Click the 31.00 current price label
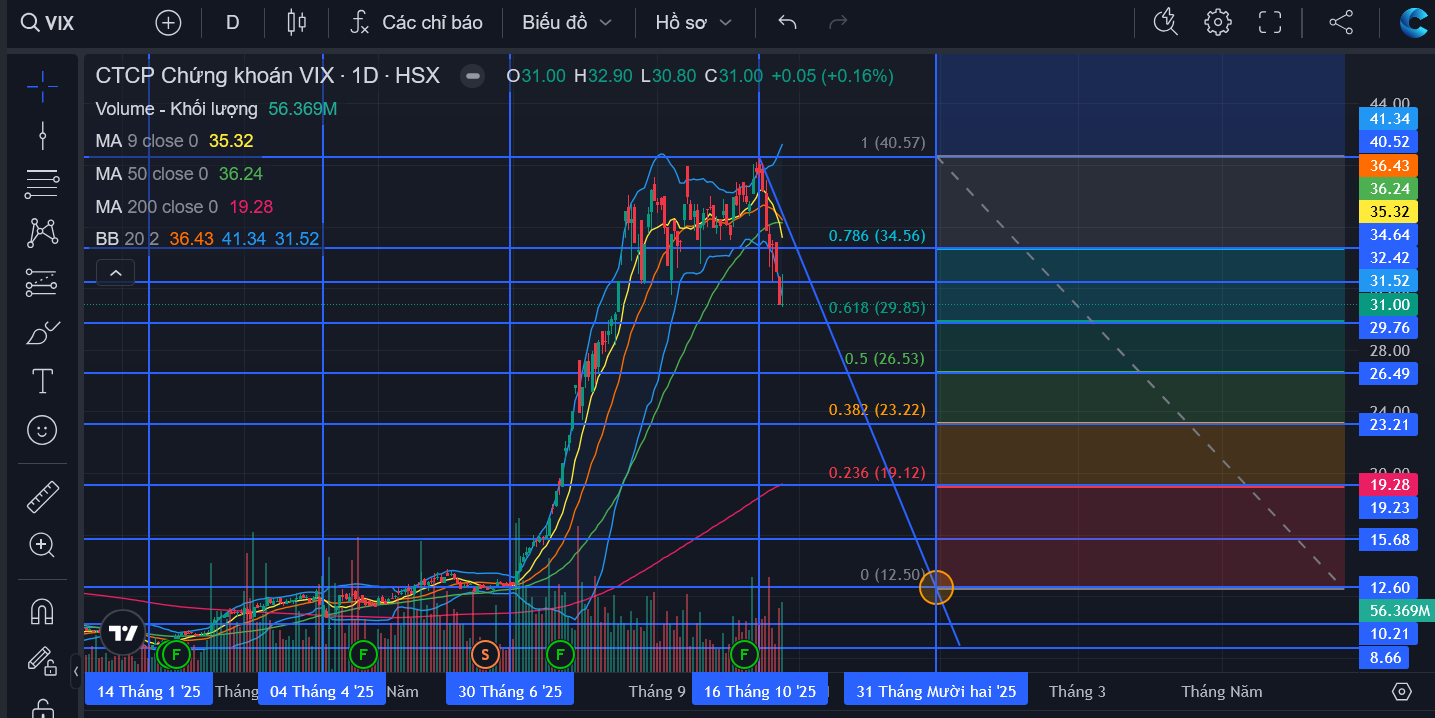Image resolution: width=1435 pixels, height=718 pixels. pos(1389,305)
